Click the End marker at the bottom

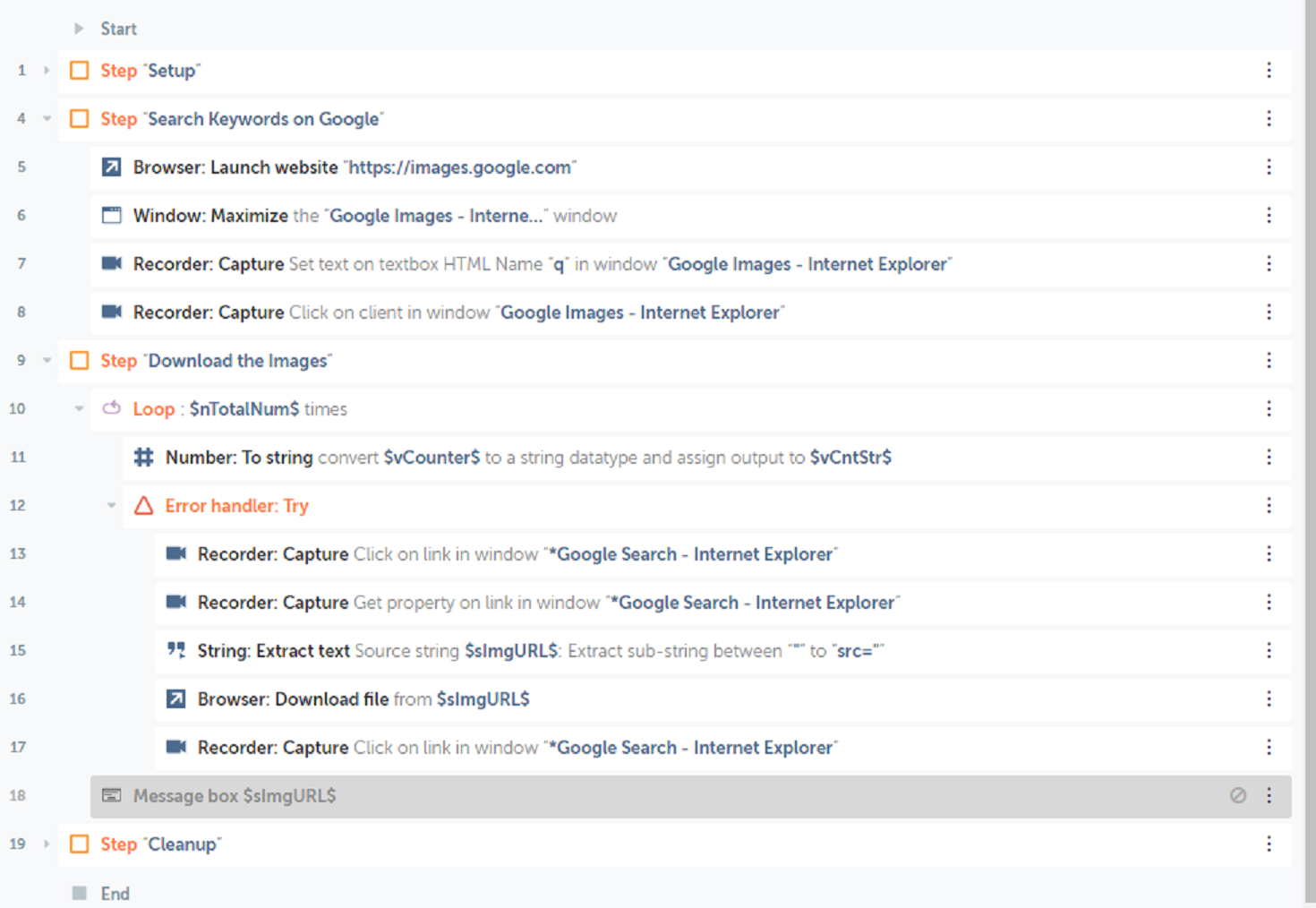click(x=115, y=894)
